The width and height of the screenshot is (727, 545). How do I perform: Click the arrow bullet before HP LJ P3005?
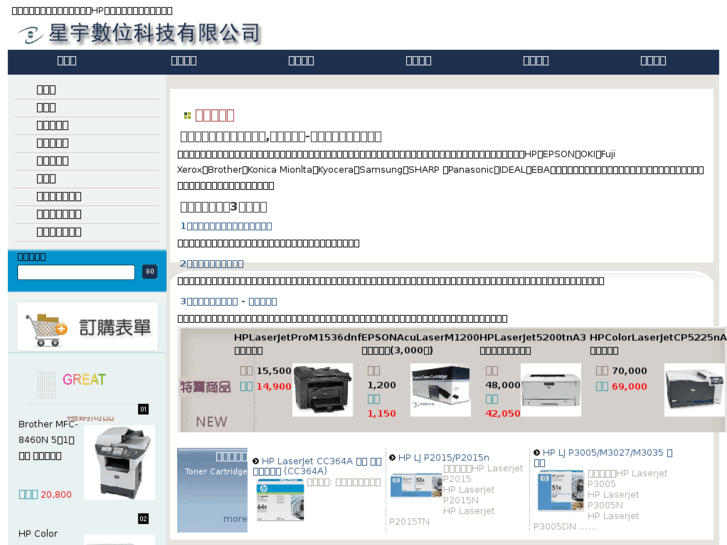tap(536, 452)
